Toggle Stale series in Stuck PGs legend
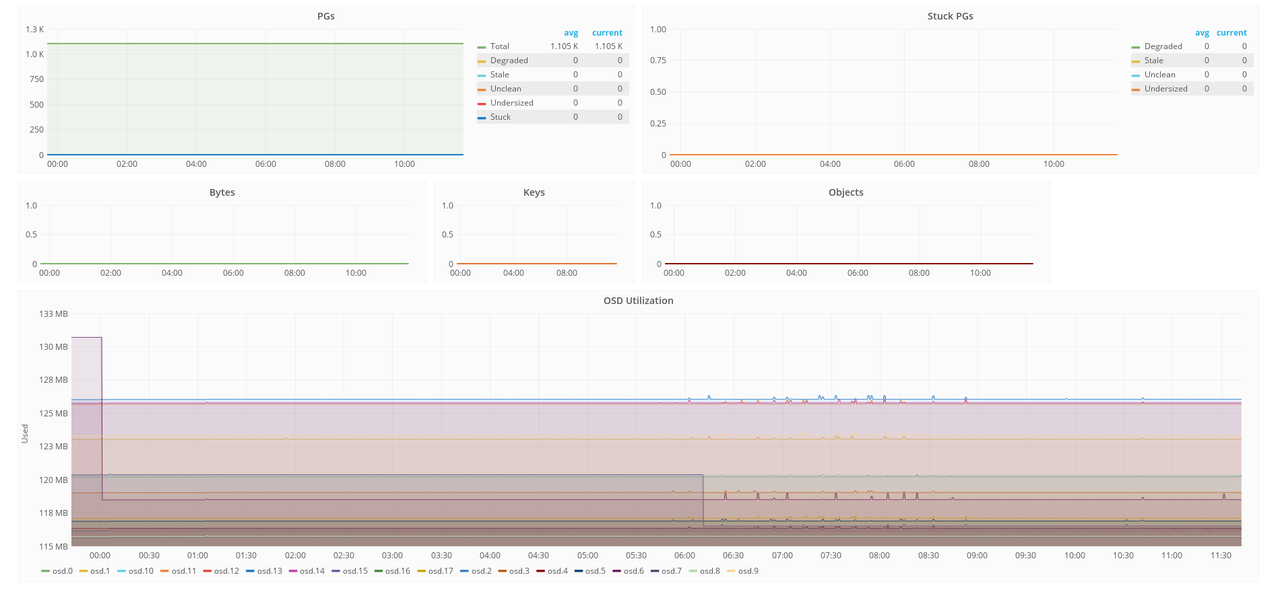Image resolution: width=1280 pixels, height=598 pixels. pos(1154,61)
